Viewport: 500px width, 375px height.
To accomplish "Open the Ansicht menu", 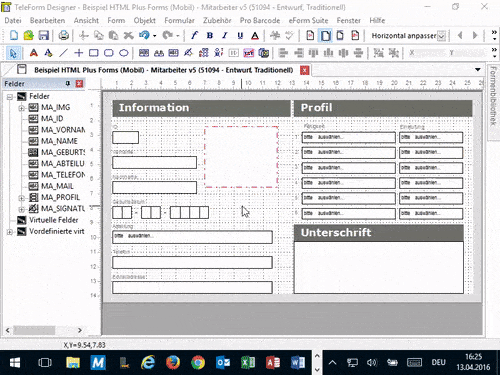I will (x=86, y=21).
